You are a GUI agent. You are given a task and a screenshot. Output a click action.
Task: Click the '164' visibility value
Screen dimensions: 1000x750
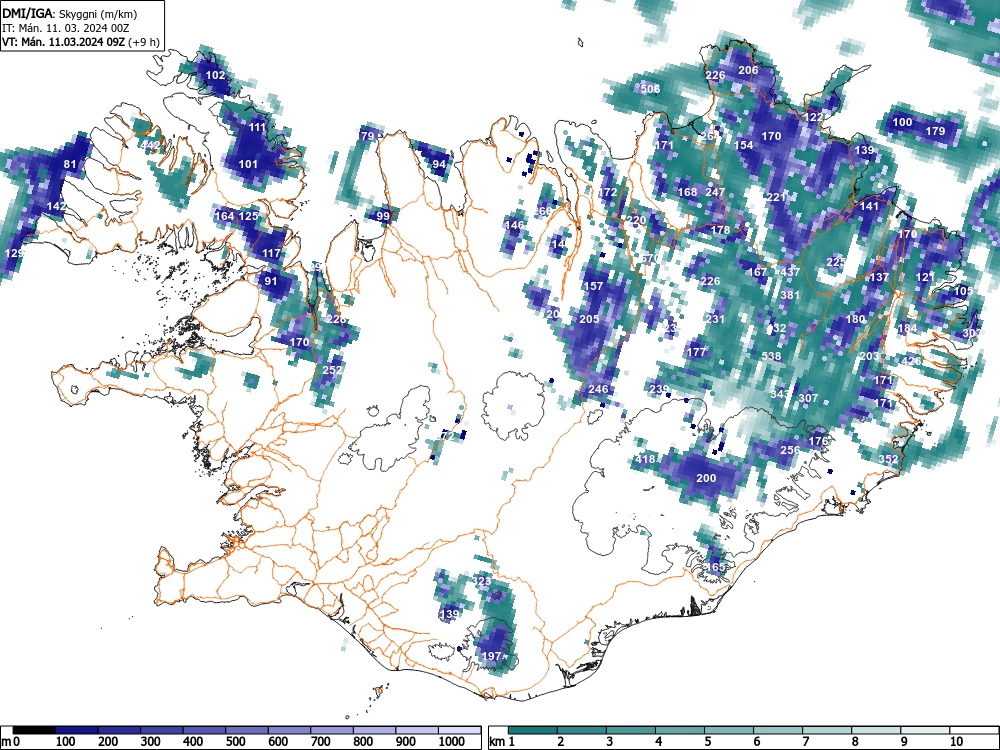(224, 216)
